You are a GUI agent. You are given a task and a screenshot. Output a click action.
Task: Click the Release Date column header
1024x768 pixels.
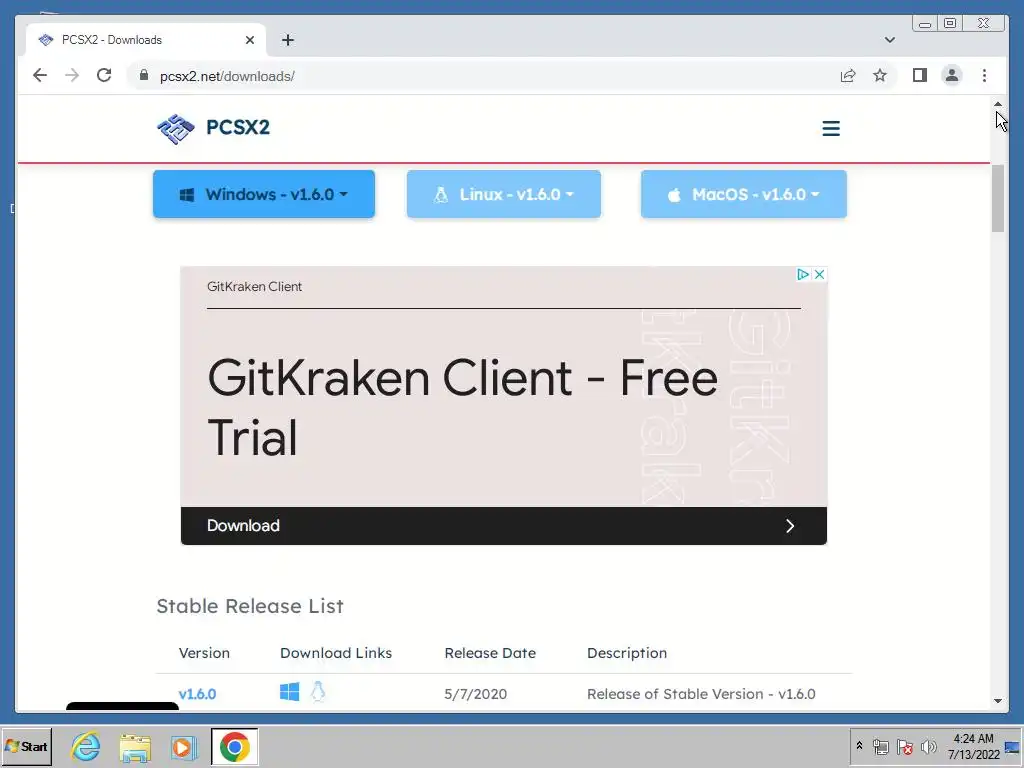[x=490, y=653]
